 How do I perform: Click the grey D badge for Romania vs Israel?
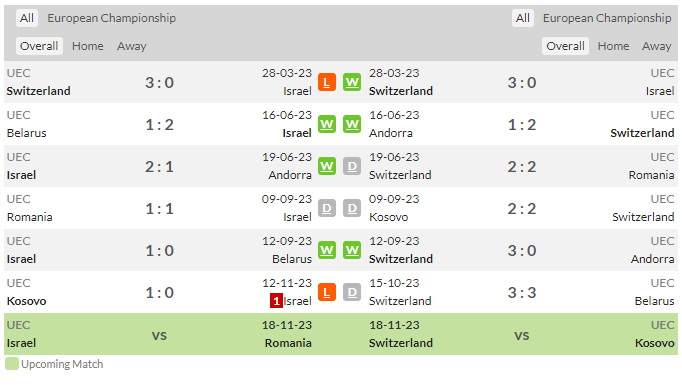click(x=327, y=208)
